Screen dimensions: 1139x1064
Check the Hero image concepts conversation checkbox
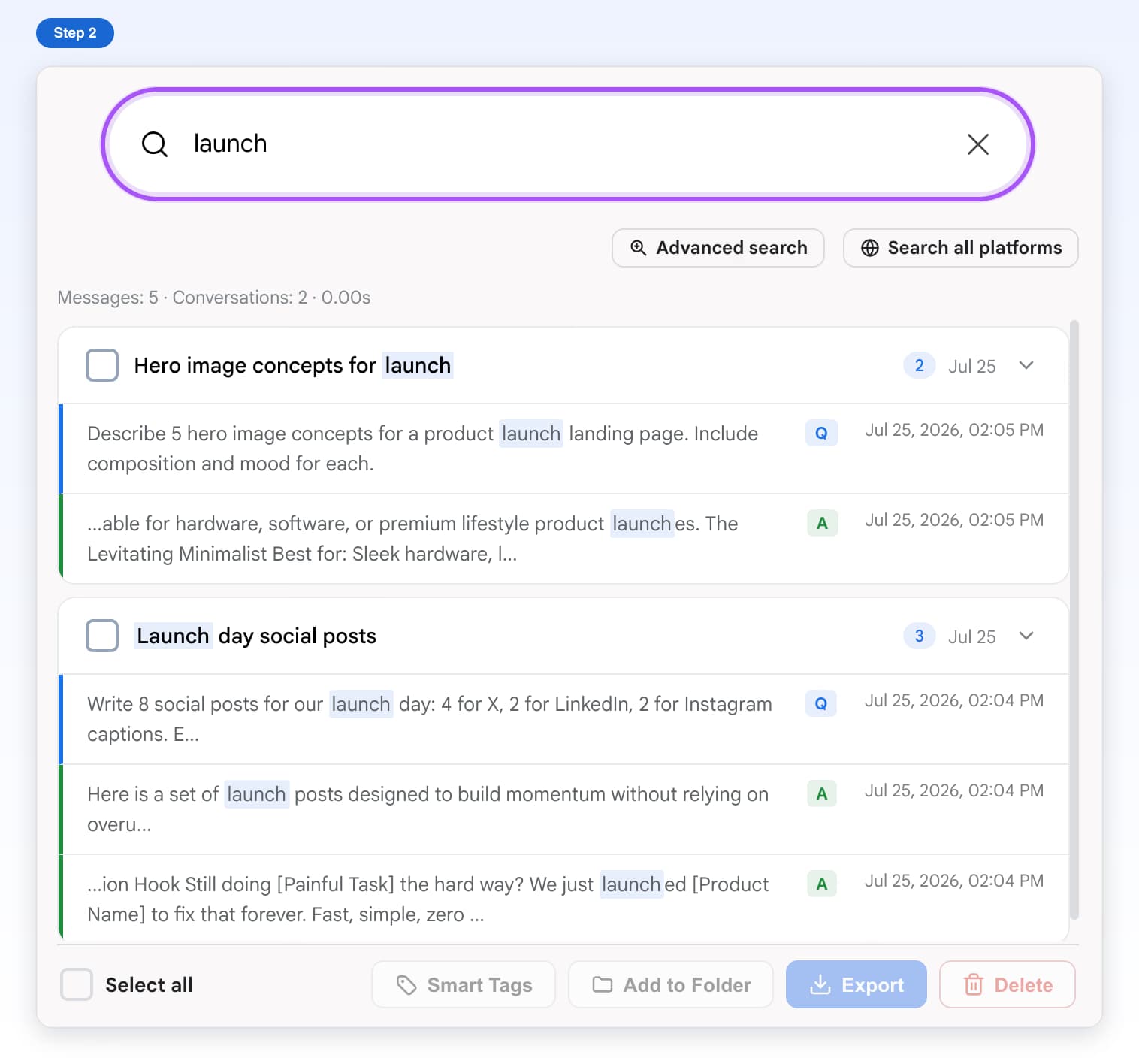[x=102, y=365]
